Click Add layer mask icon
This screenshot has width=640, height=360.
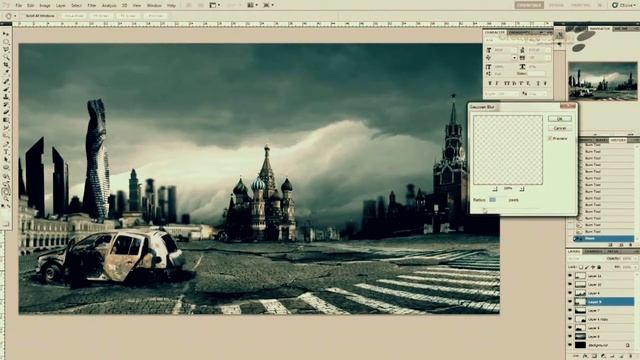(594, 356)
